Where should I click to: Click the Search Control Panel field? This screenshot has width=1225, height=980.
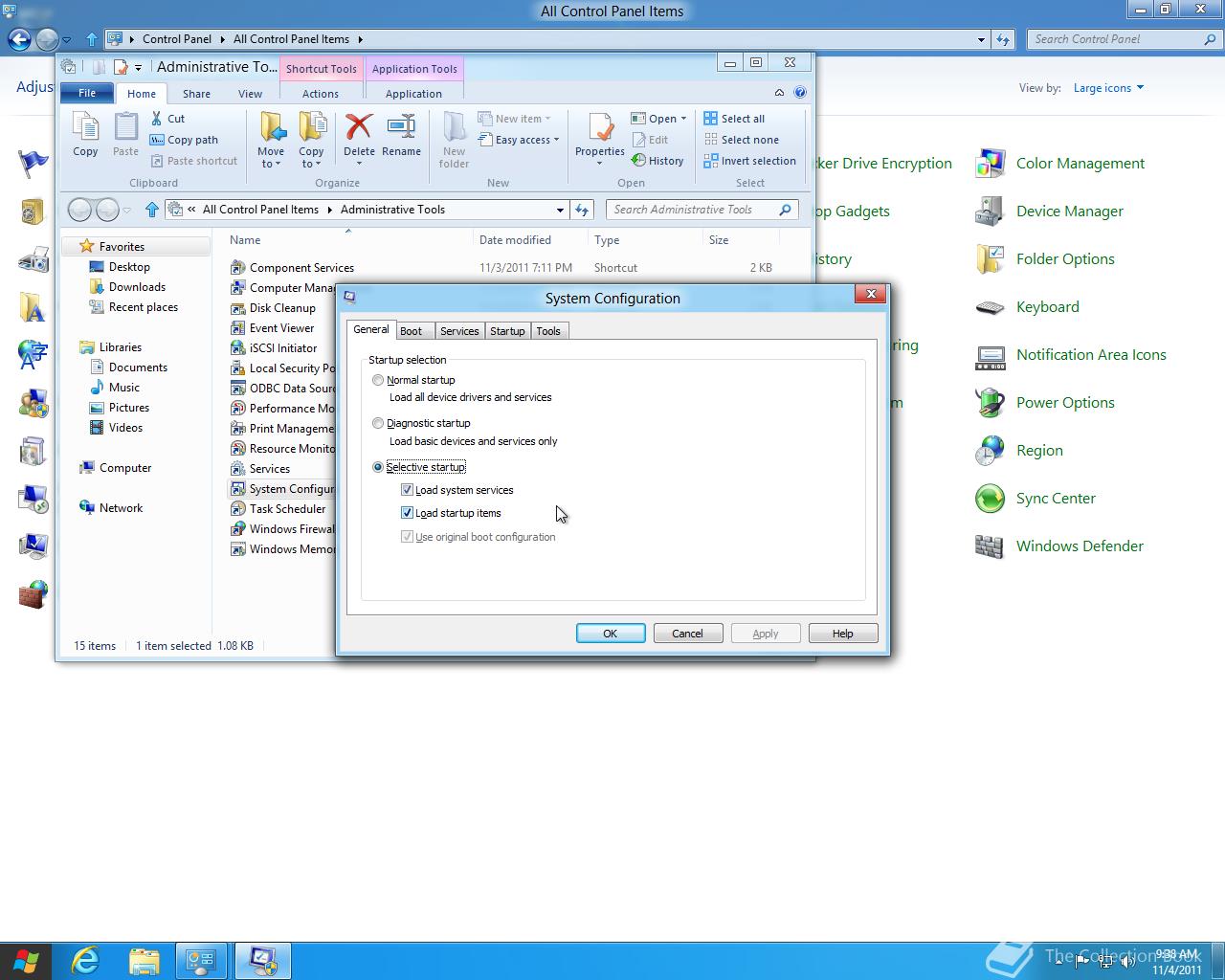pyautogui.click(x=1125, y=39)
